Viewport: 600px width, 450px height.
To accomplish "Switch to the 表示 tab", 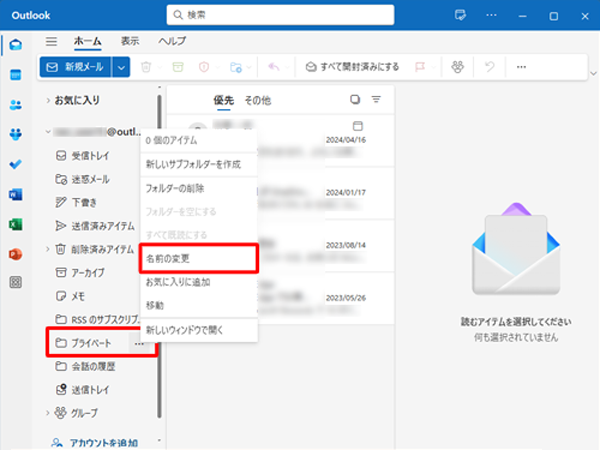I will pyautogui.click(x=130, y=41).
